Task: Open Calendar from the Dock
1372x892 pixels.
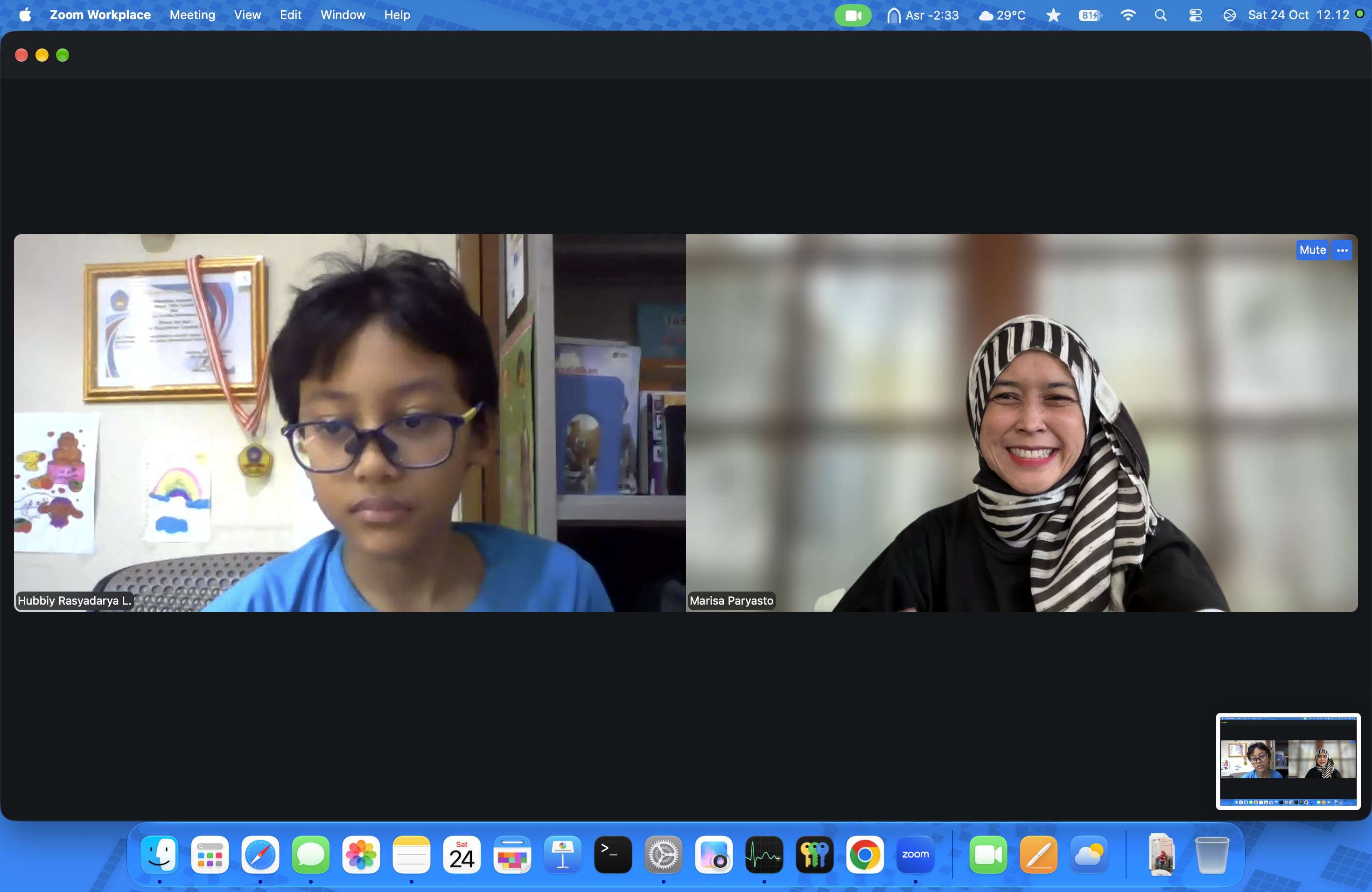Action: (x=462, y=855)
